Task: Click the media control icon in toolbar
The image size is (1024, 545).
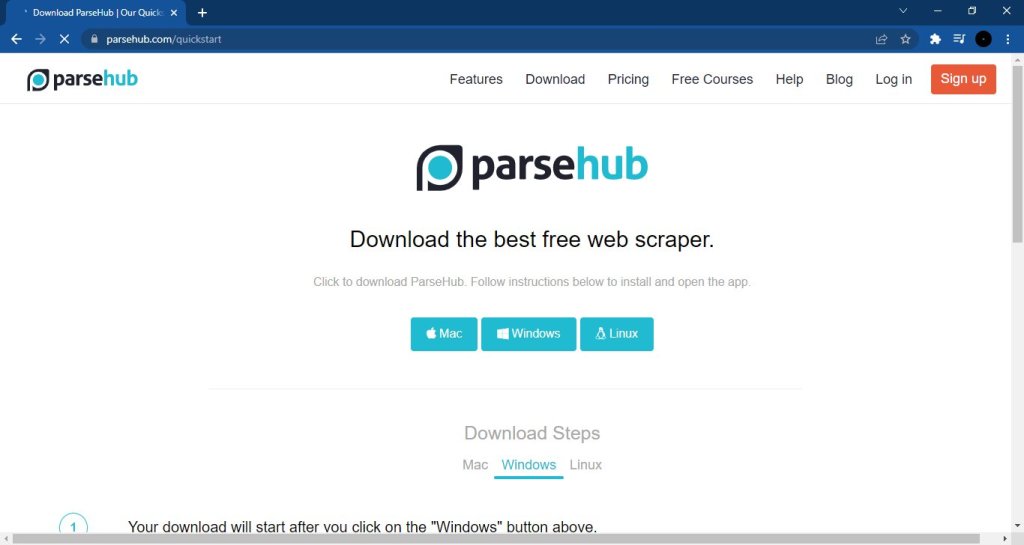Action: click(x=959, y=39)
